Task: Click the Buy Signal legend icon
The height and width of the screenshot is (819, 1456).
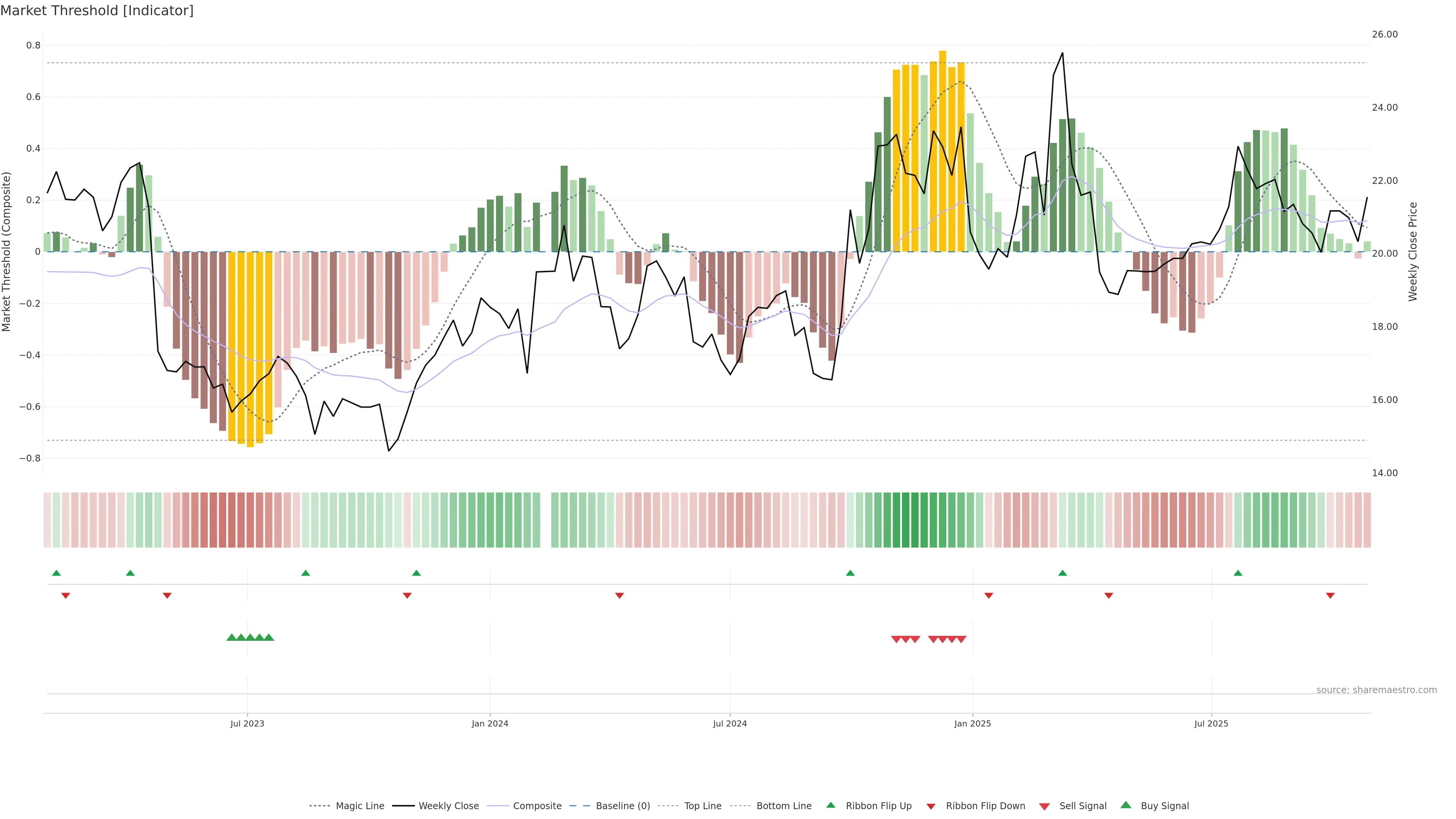Action: coord(1125,805)
